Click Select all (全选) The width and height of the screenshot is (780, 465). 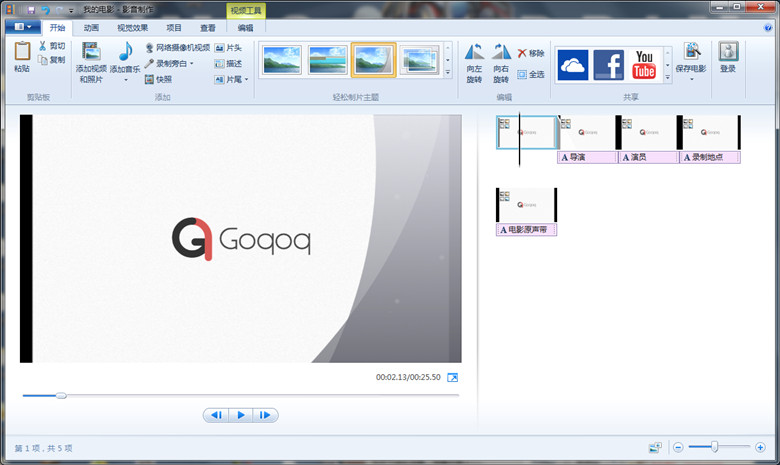click(530, 75)
